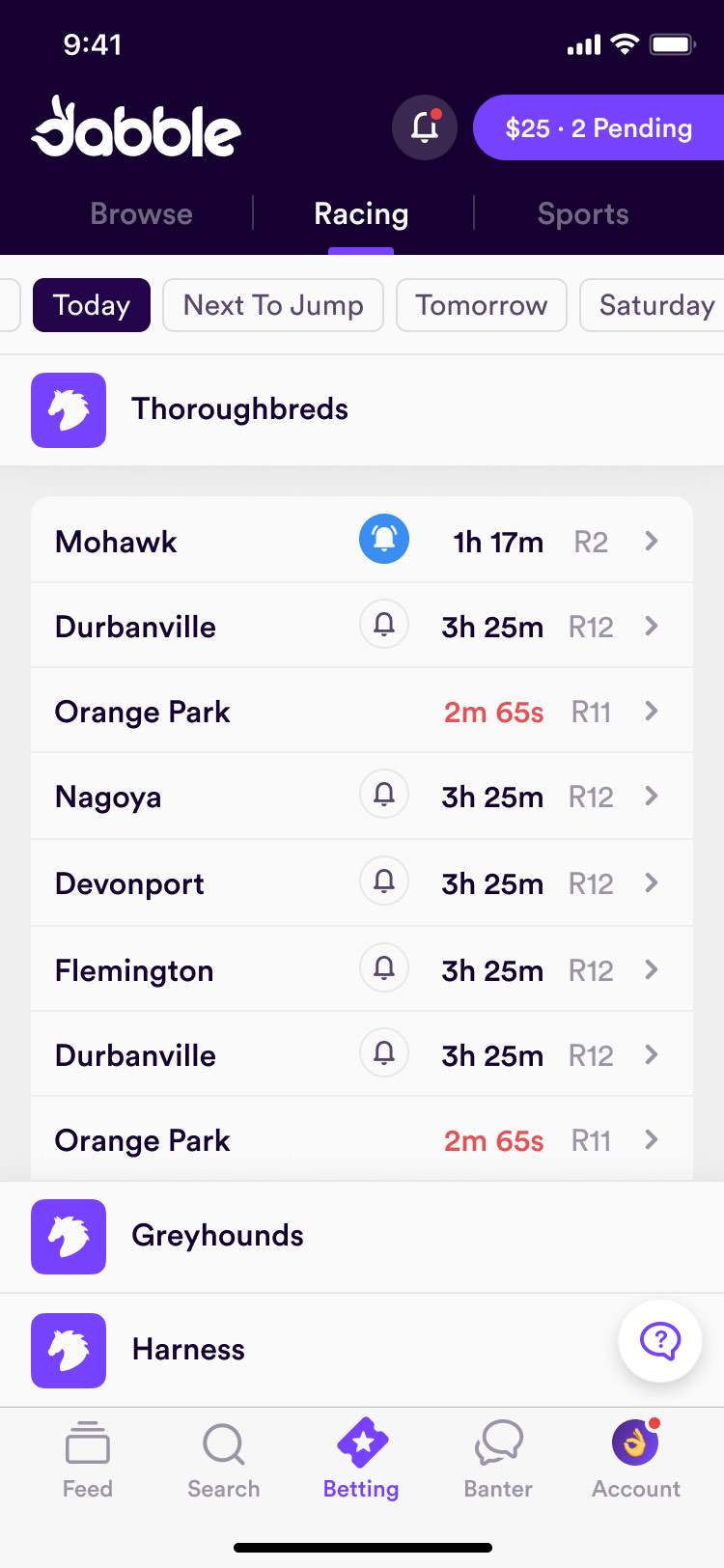The height and width of the screenshot is (1568, 724).
Task: Tap the help question bubble icon
Action: click(660, 1340)
